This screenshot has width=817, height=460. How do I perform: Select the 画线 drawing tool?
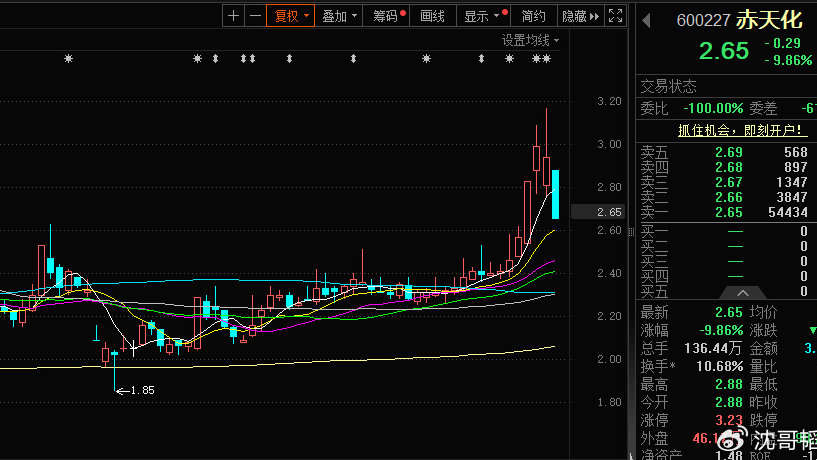coord(433,16)
